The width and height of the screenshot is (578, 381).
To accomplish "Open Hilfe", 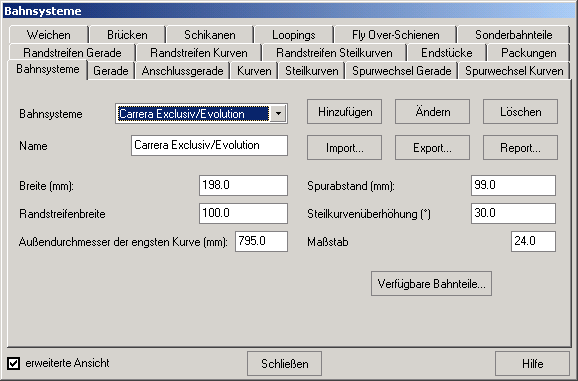I will (532, 364).
